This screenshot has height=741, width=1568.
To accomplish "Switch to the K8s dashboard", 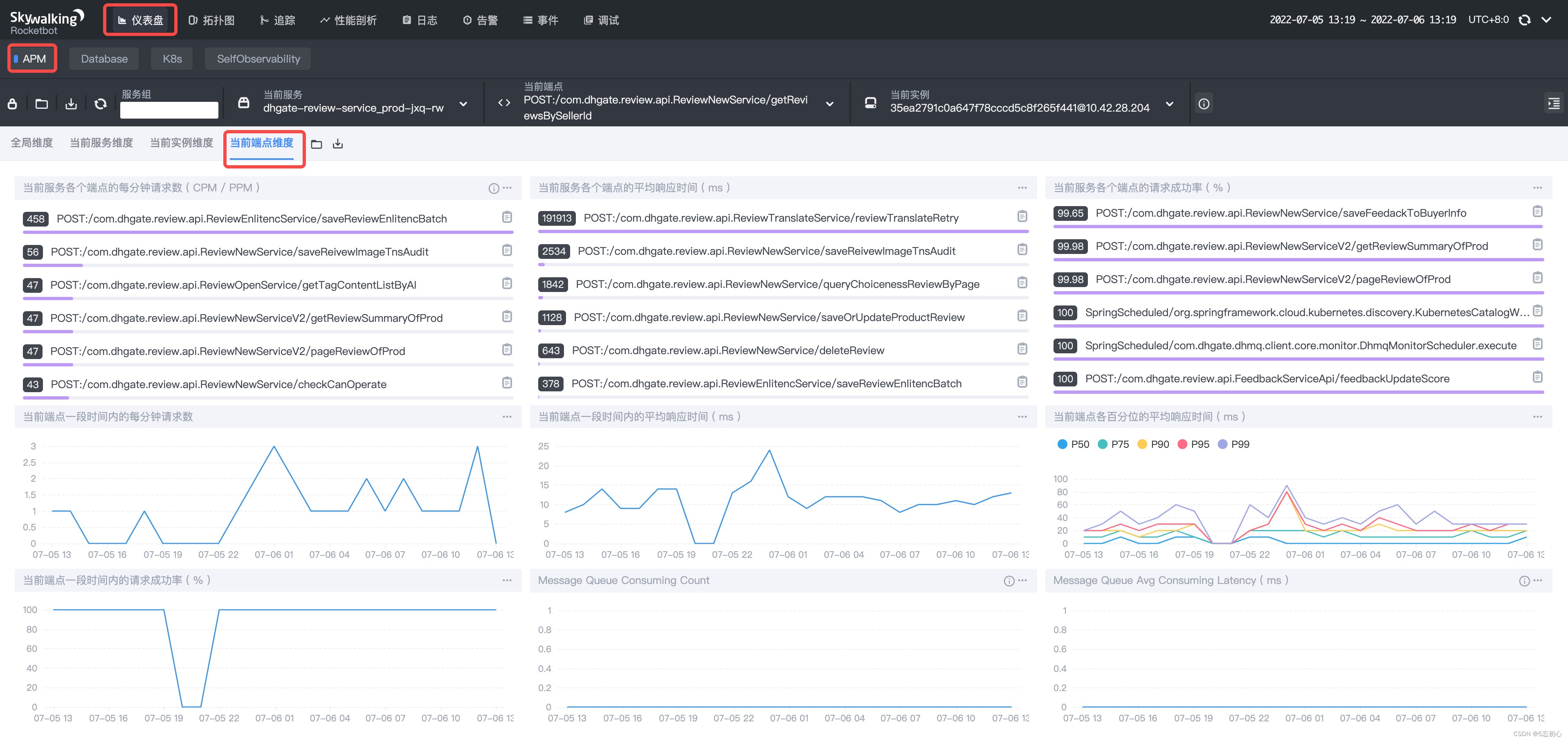I will tap(172, 59).
